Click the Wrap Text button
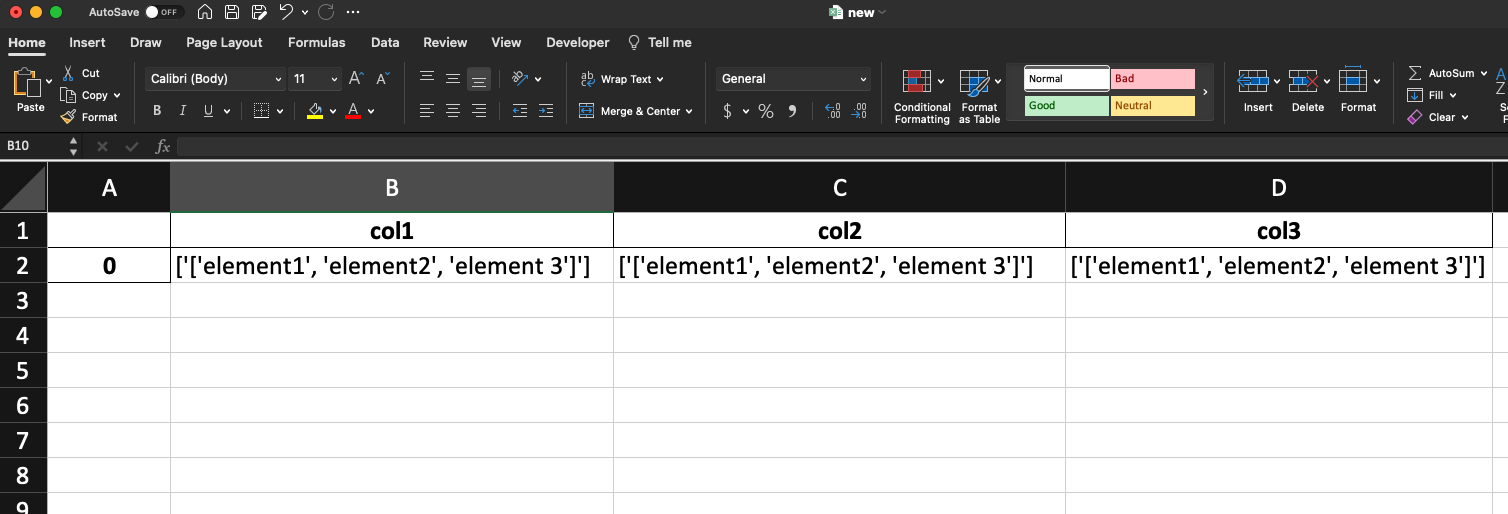Image resolution: width=1508 pixels, height=514 pixels. pos(621,79)
